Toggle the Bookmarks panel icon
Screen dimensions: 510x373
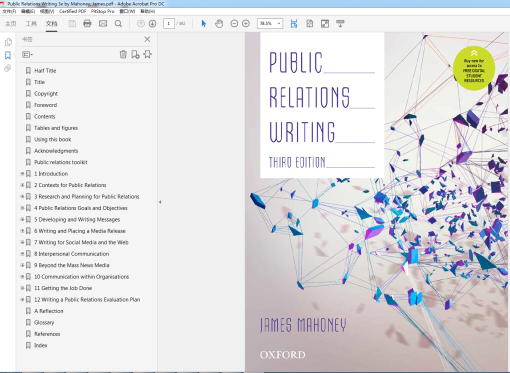8,55
